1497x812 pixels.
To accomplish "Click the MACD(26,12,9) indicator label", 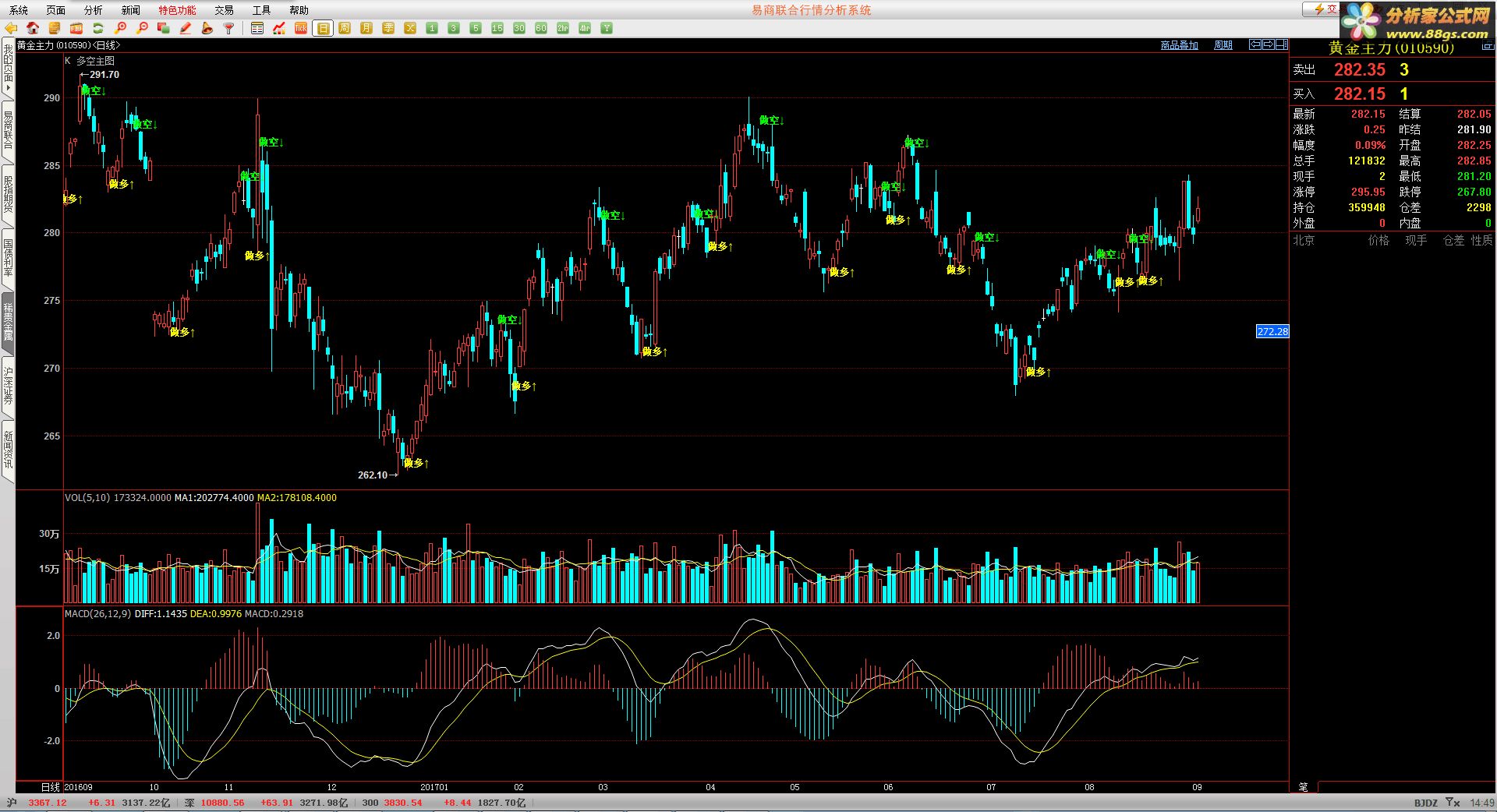I will [98, 614].
